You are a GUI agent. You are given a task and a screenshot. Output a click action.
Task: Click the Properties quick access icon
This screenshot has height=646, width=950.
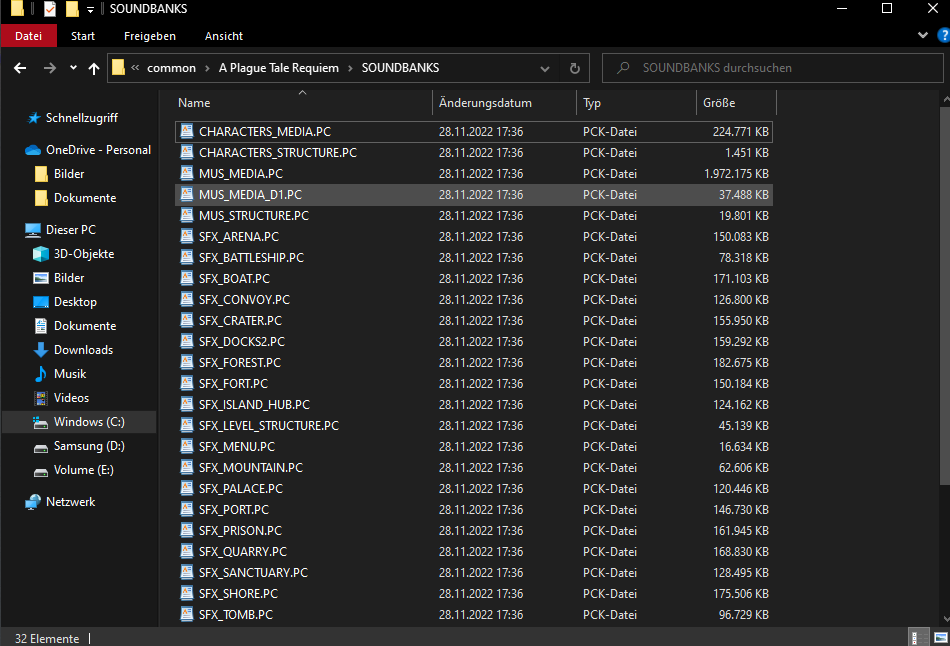(x=50, y=8)
